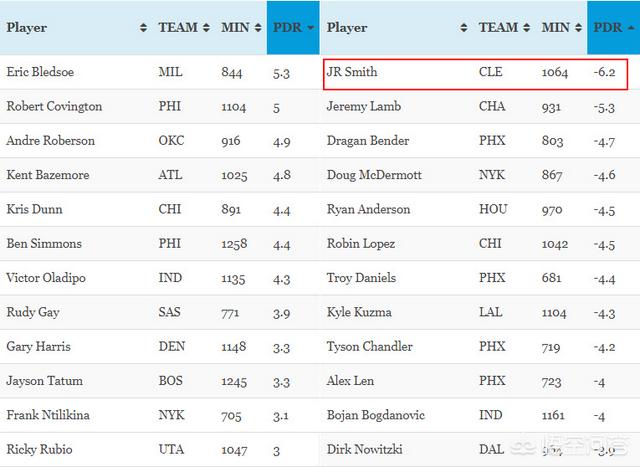Click MIN sort arrows in Eric Bledsoe's table
The height and width of the screenshot is (467, 640).
pos(257,28)
